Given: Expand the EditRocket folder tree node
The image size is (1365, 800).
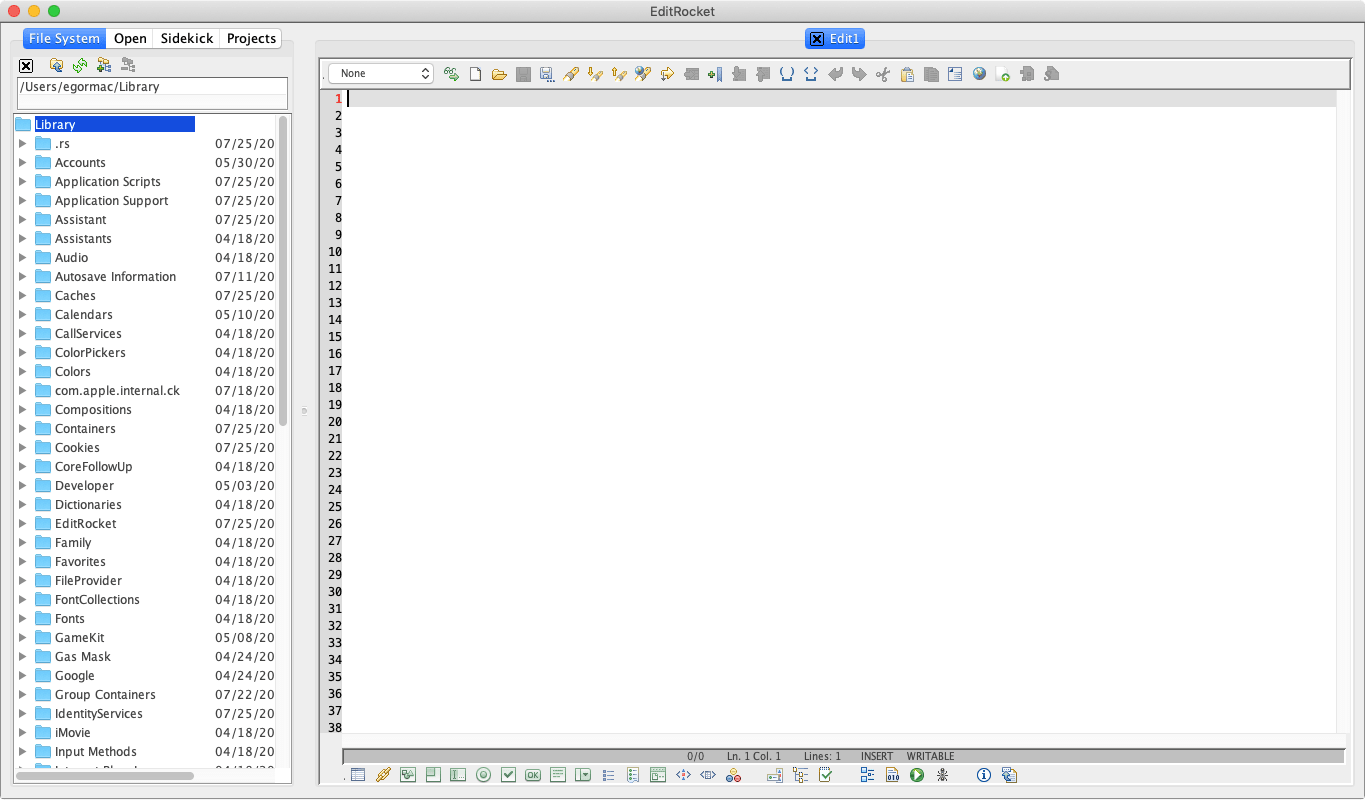Looking at the screenshot, I should (23, 524).
